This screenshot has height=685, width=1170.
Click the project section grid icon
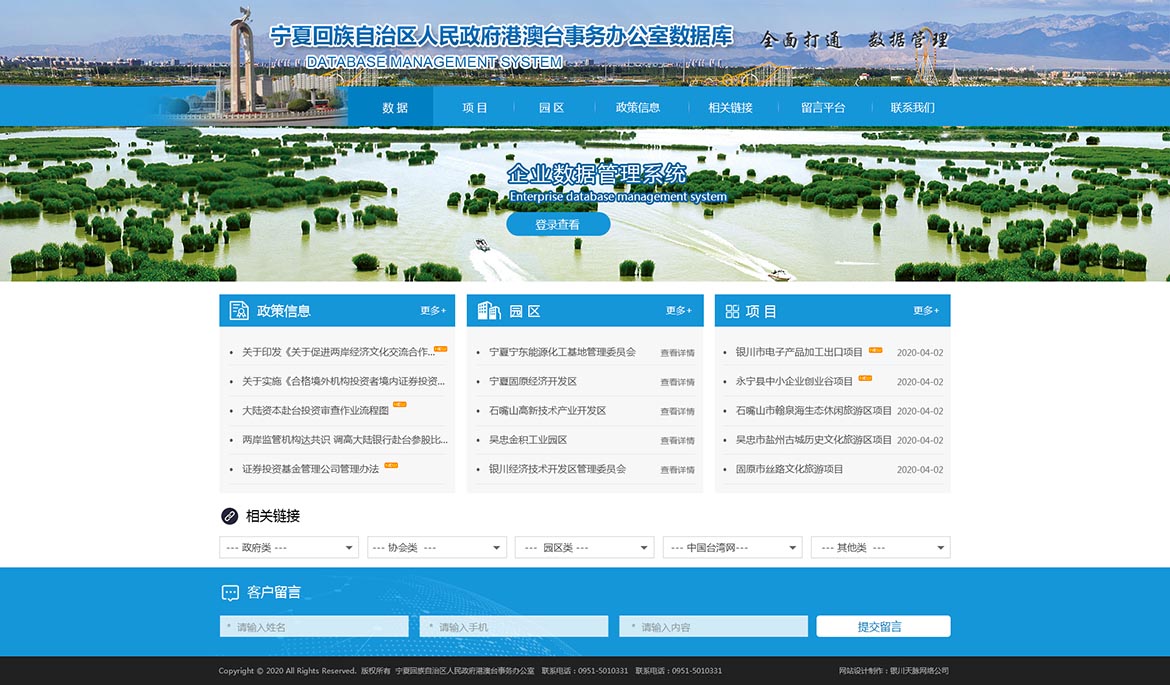click(732, 311)
